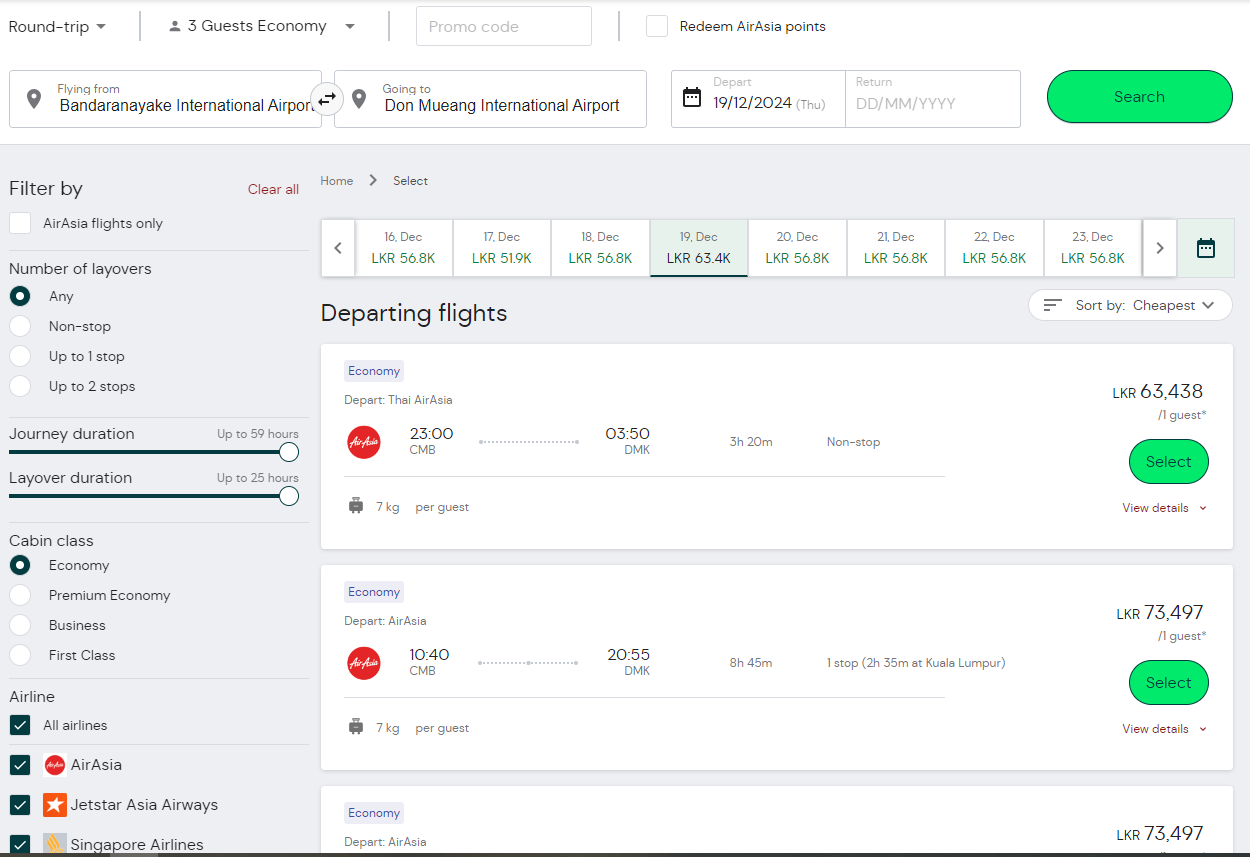Click the Layover duration slider handle
The height and width of the screenshot is (857, 1250).
(289, 496)
